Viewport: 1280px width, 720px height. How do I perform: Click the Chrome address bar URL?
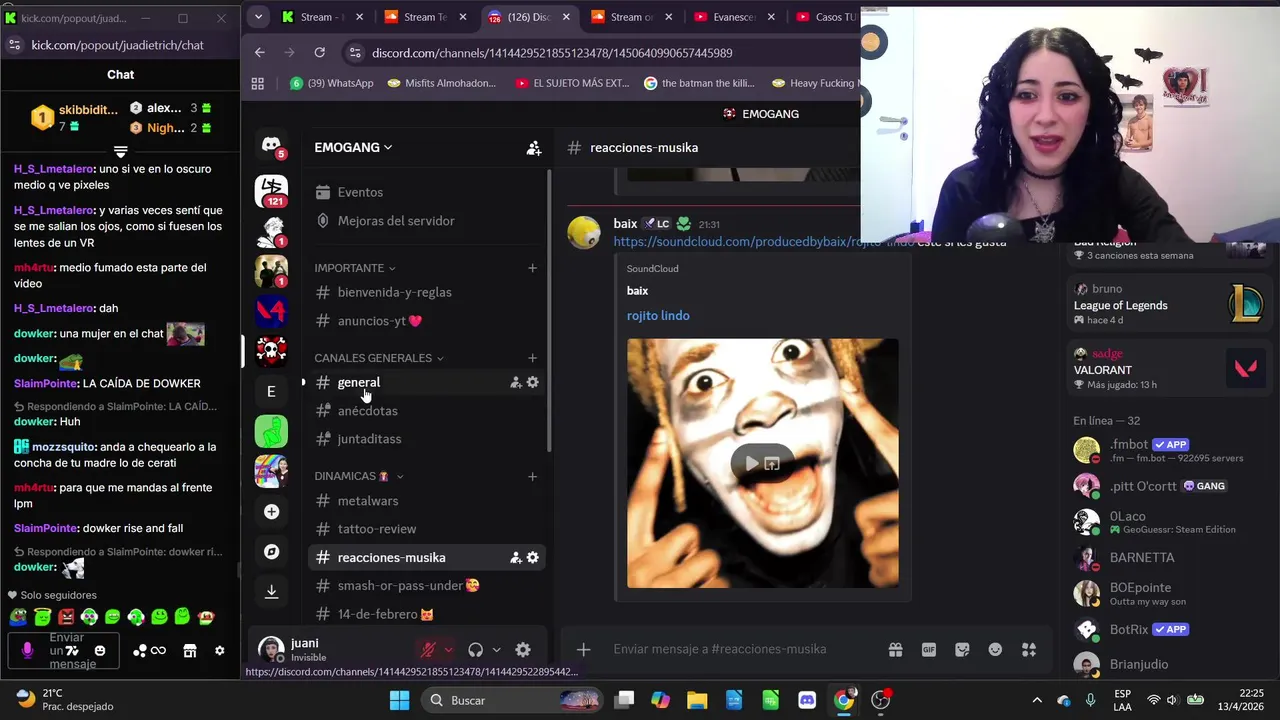coord(552,53)
